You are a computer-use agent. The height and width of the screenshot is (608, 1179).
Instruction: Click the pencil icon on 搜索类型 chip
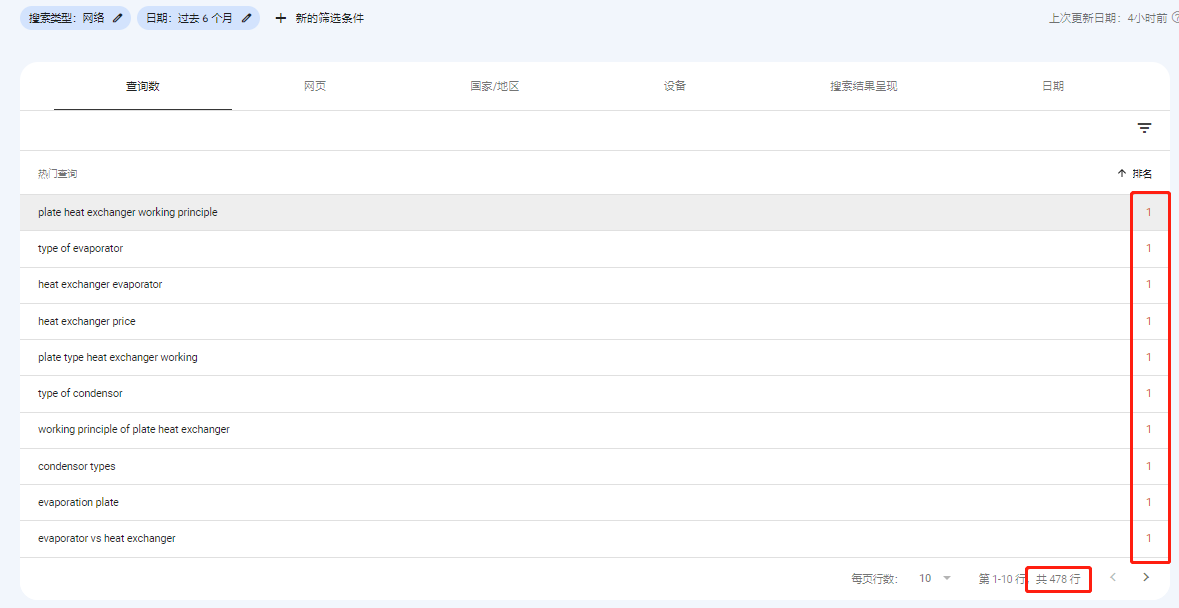(x=118, y=18)
